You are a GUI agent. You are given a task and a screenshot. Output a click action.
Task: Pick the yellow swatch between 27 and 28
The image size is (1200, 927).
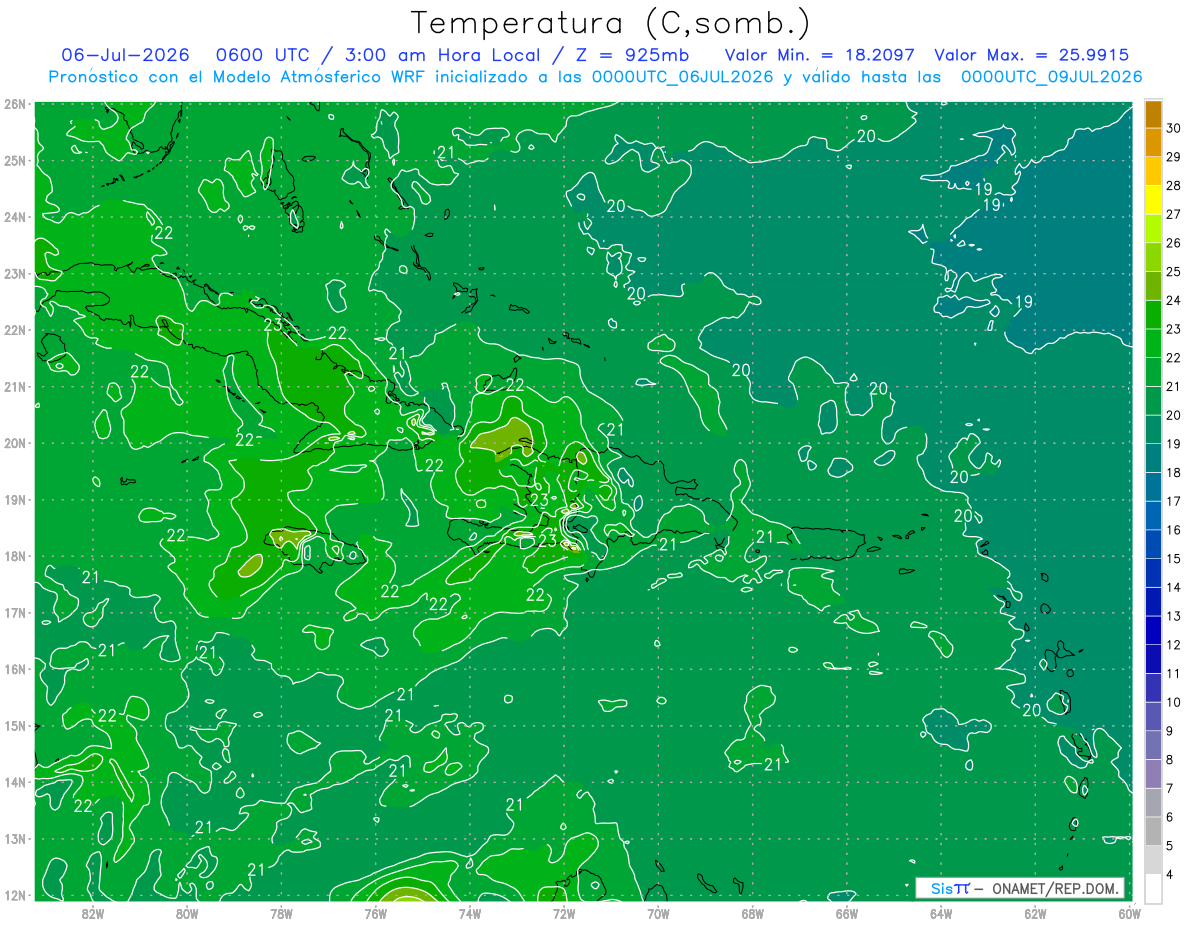tap(1153, 200)
